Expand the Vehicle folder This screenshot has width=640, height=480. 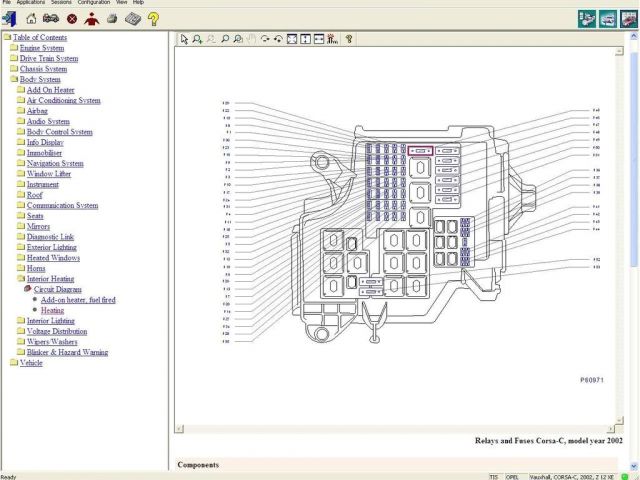tap(31, 363)
